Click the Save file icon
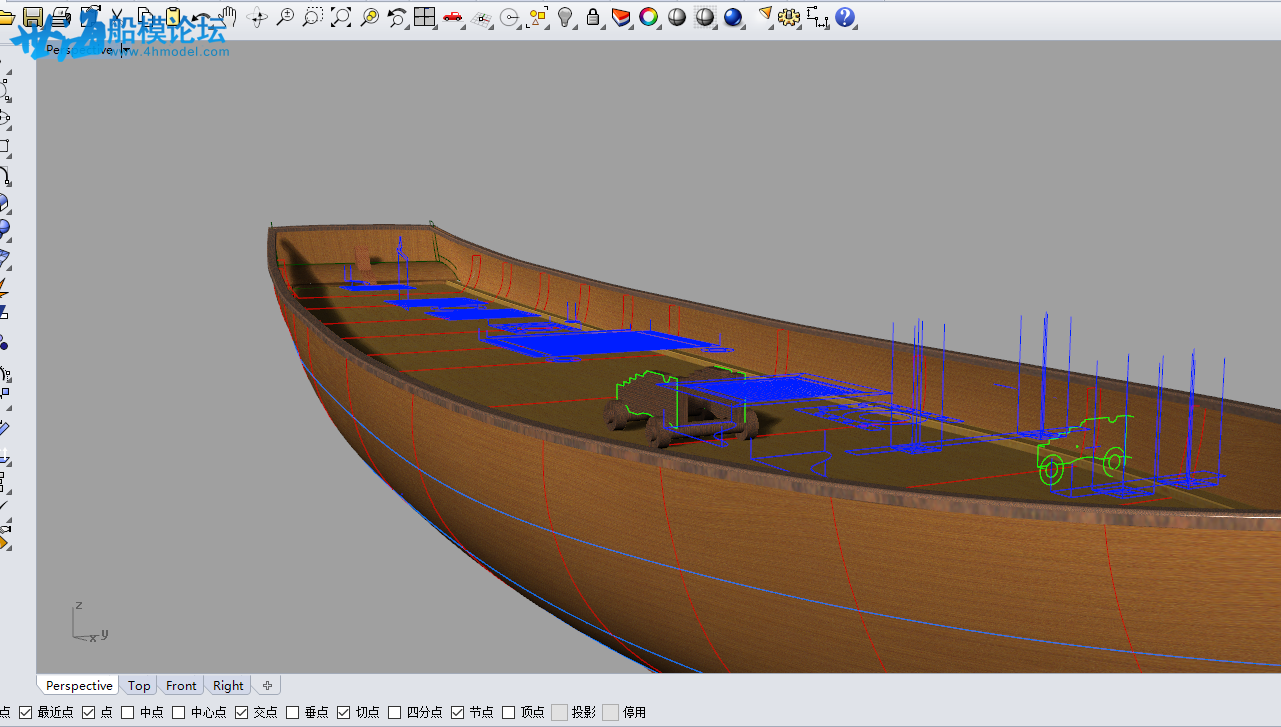 [33, 16]
